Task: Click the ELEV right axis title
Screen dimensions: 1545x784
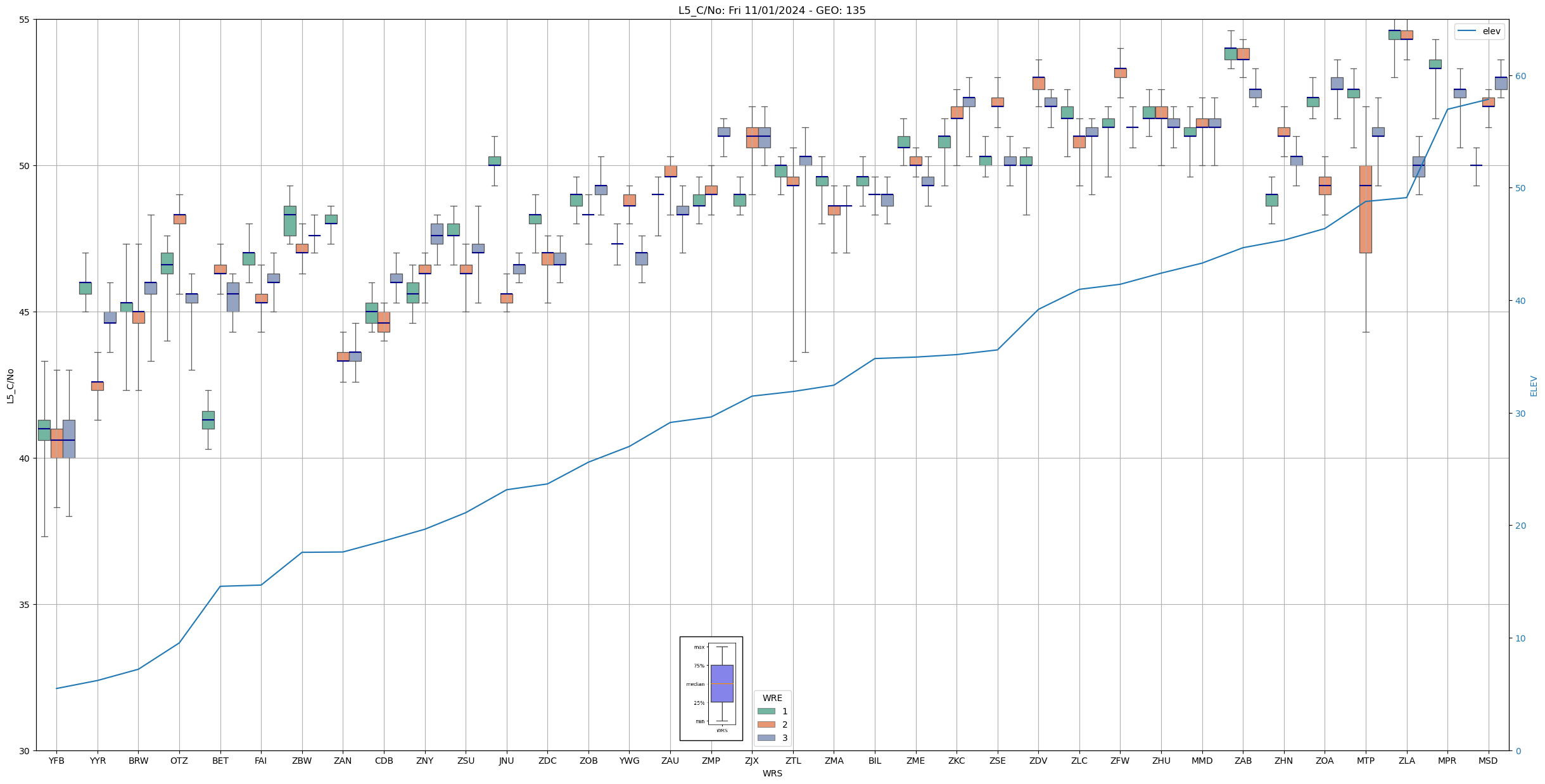Action: click(x=1534, y=386)
